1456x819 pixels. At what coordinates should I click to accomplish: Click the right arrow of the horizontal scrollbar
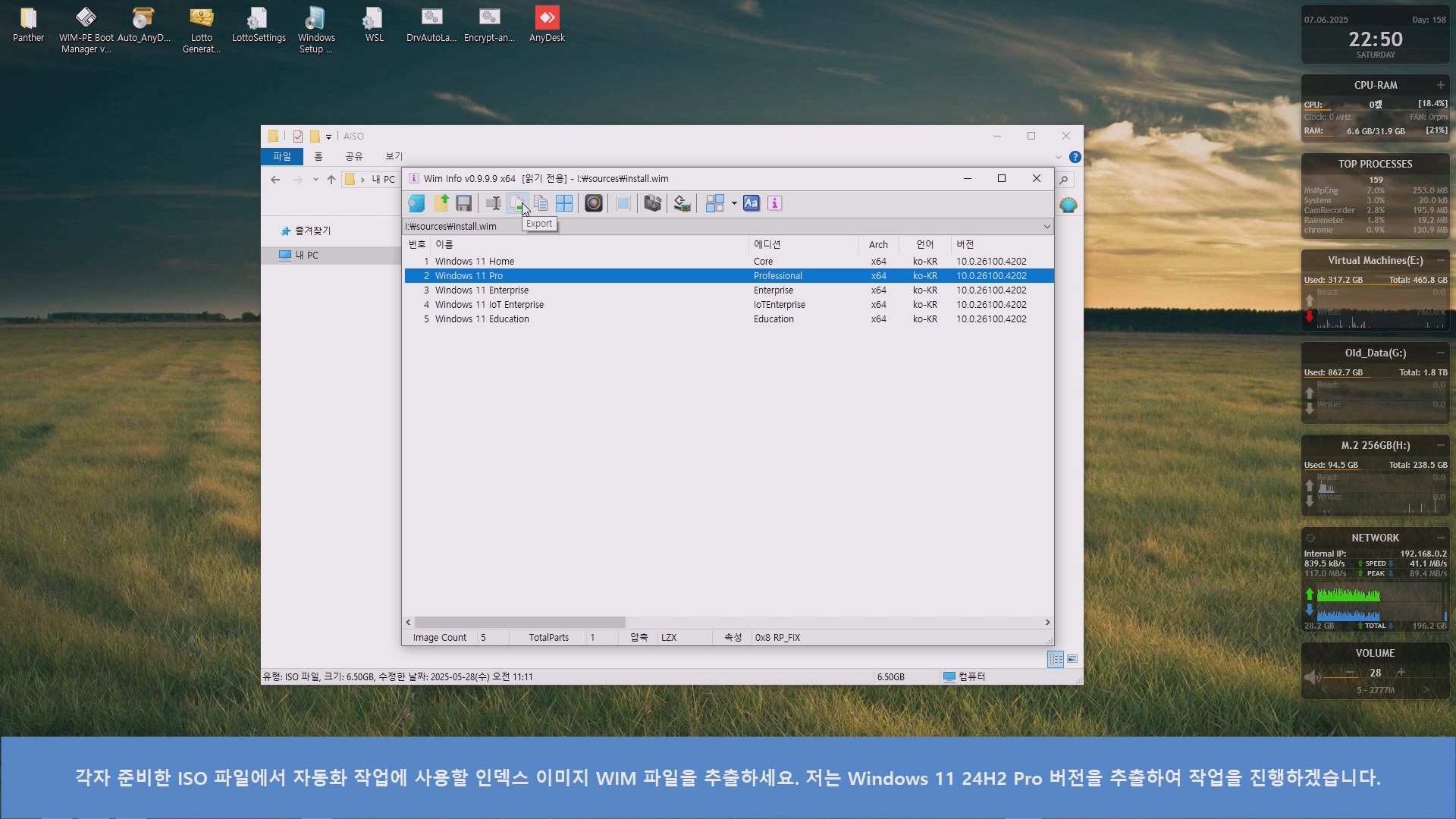point(1047,622)
